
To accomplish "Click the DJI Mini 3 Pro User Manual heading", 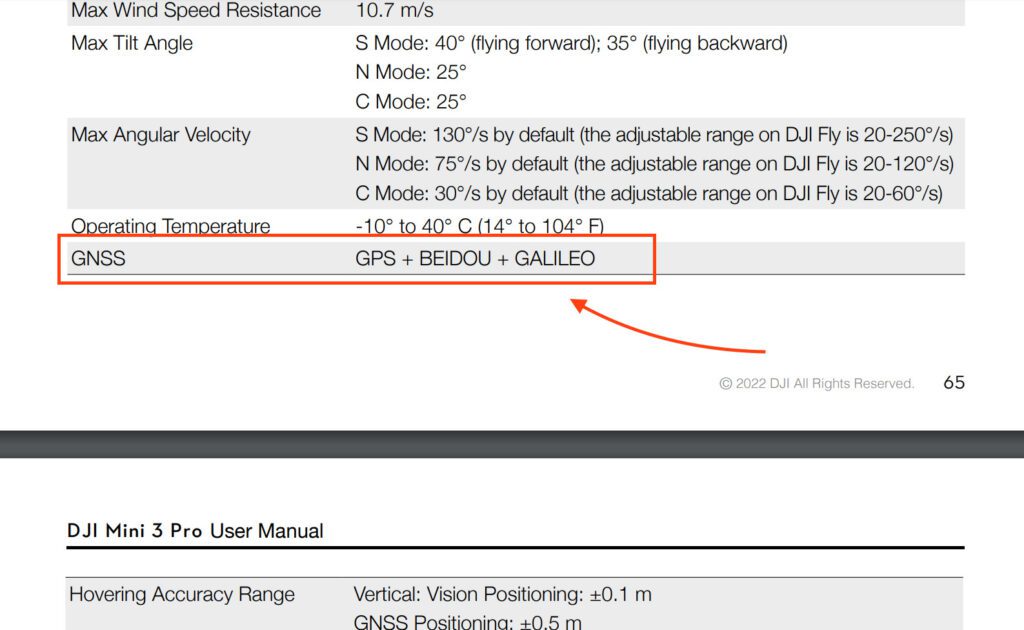I will click(194, 530).
